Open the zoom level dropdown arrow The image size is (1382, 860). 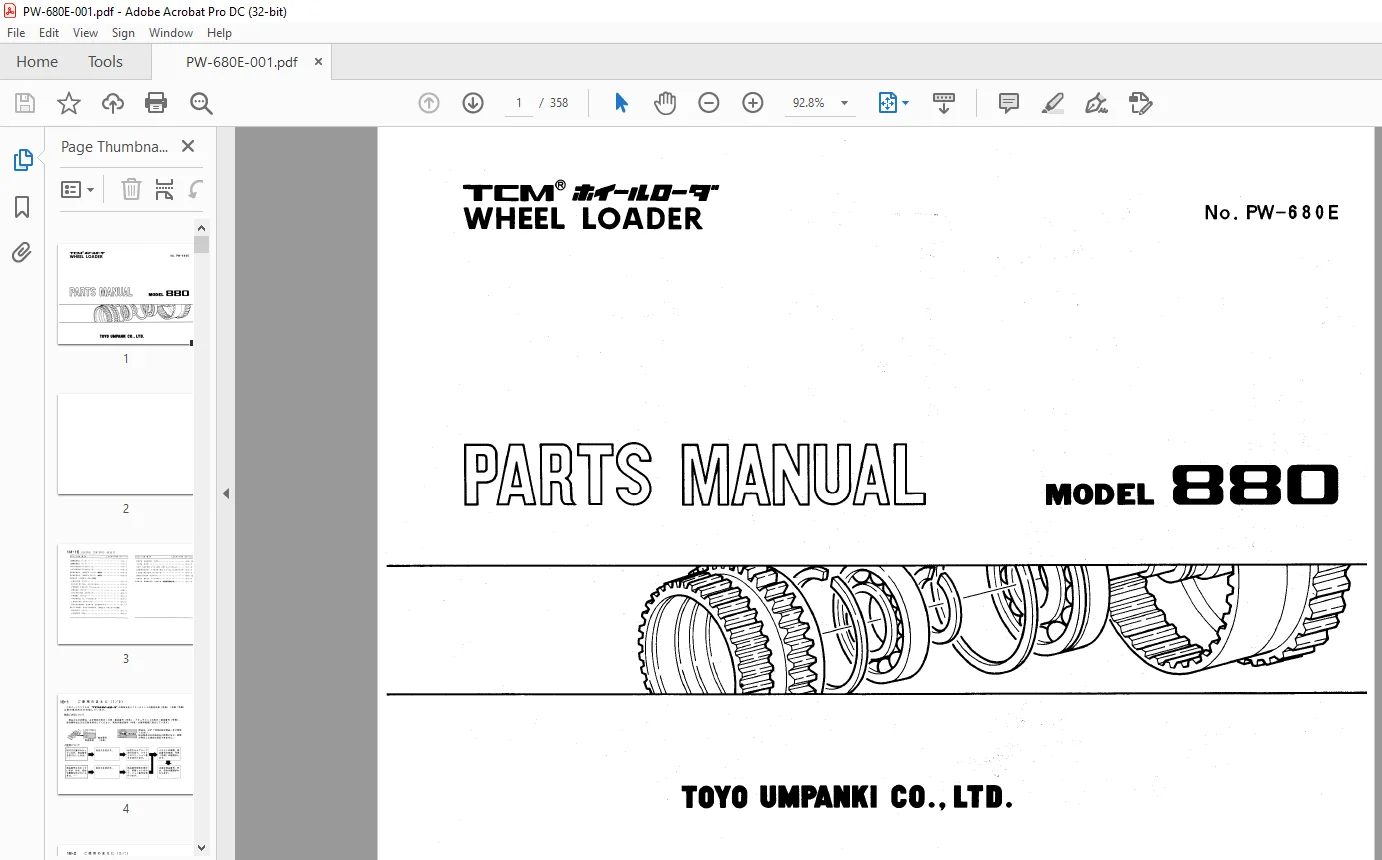pyautogui.click(x=844, y=103)
